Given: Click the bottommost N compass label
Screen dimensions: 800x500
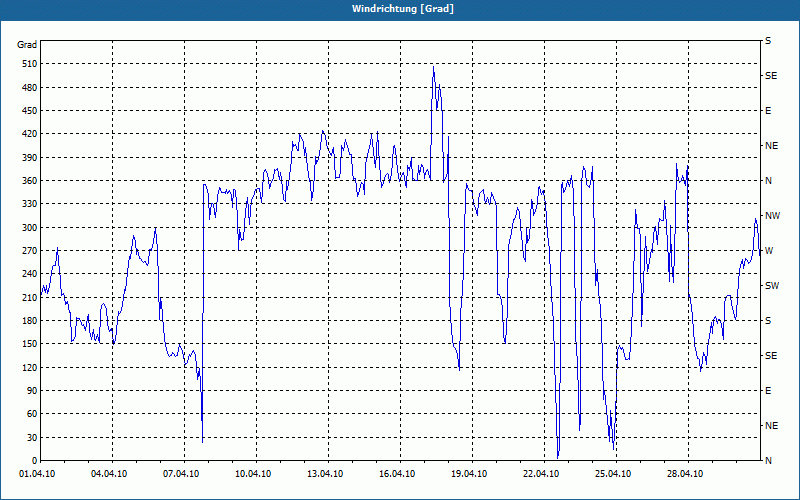Looking at the screenshot, I should tap(768, 461).
